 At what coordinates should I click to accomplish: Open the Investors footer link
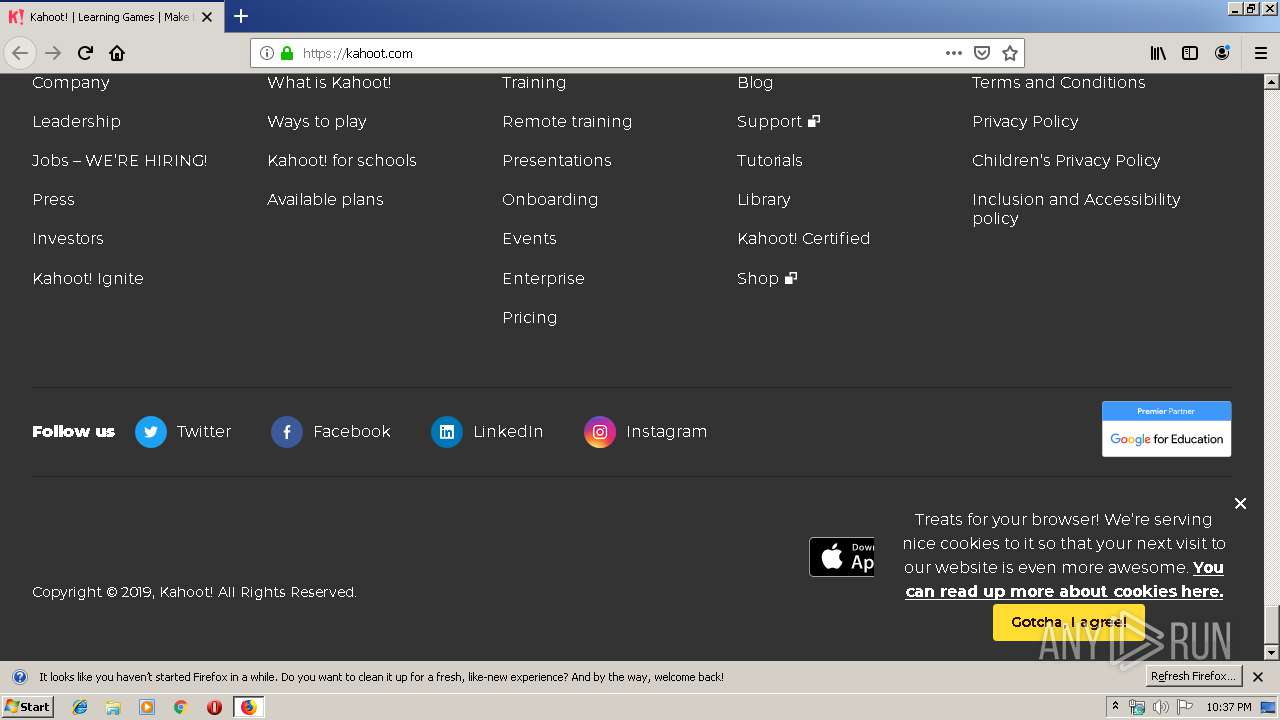click(68, 239)
